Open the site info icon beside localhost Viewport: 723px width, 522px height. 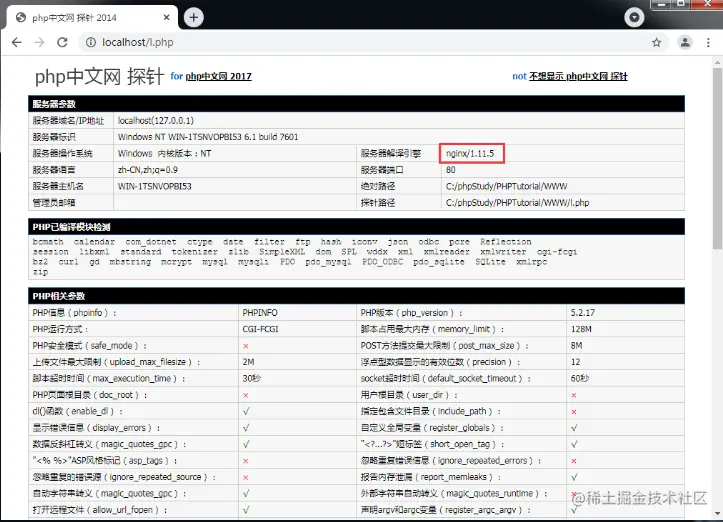point(91,42)
